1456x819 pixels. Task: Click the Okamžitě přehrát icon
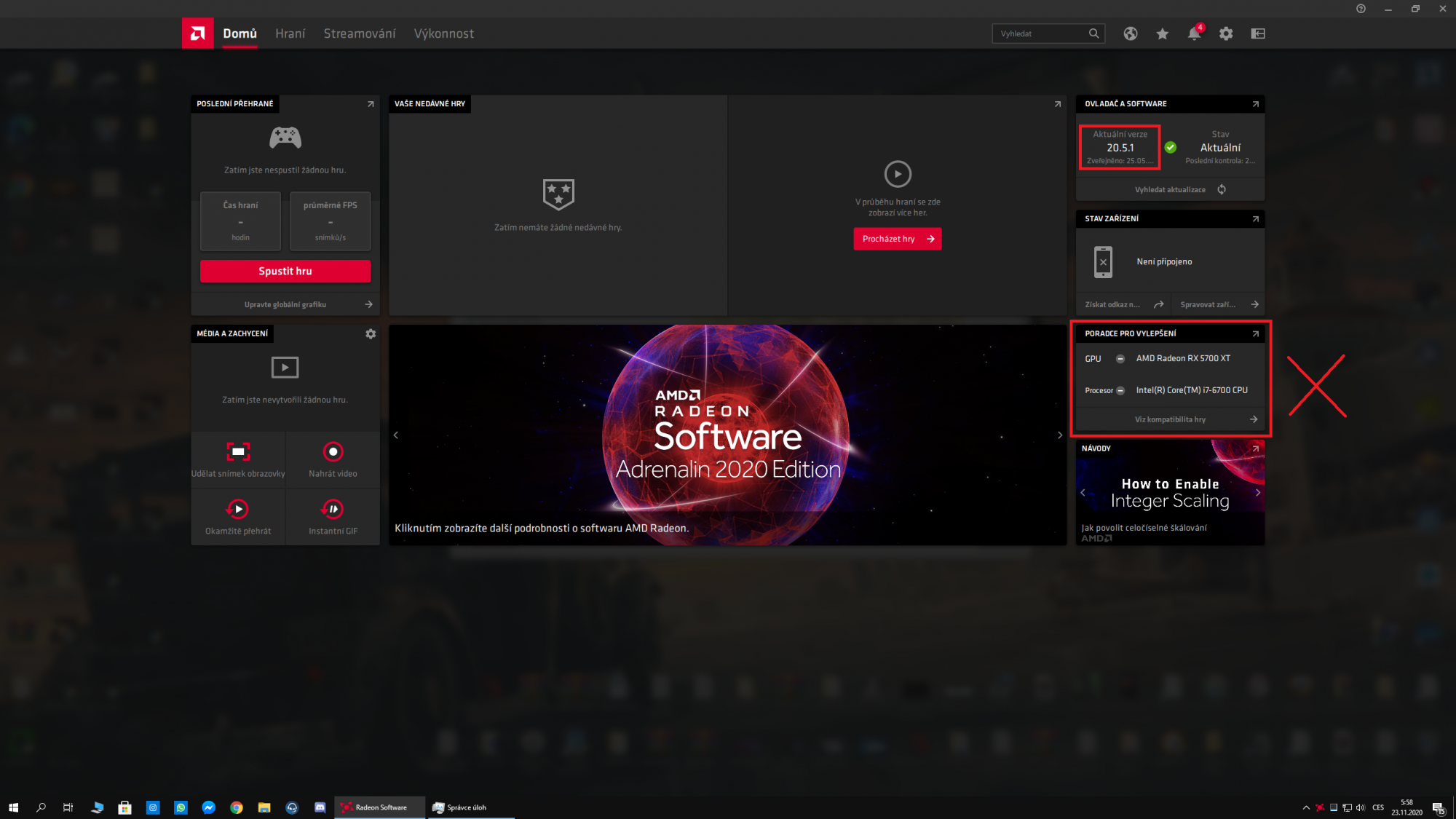pyautogui.click(x=238, y=509)
